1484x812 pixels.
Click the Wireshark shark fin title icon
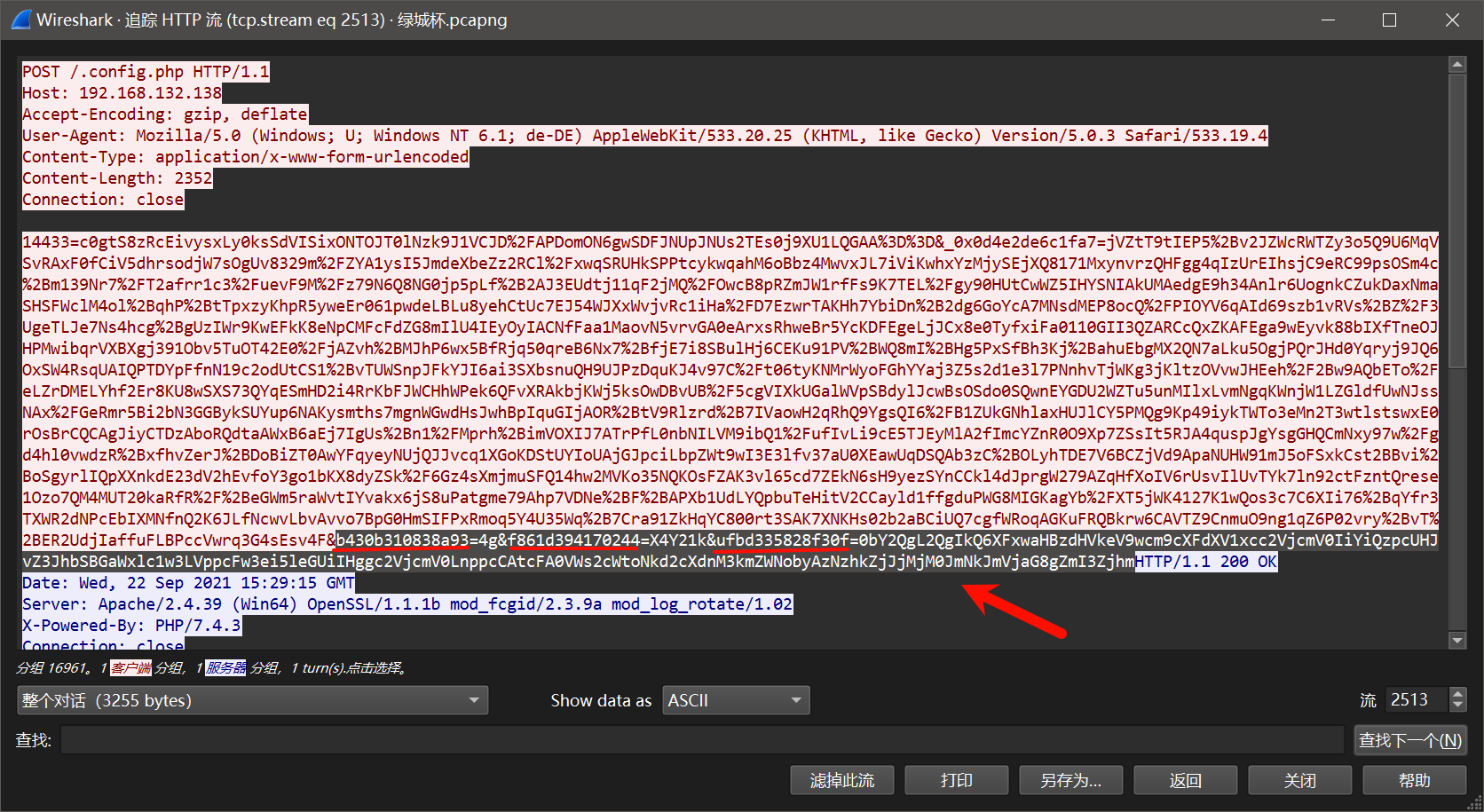(x=21, y=20)
